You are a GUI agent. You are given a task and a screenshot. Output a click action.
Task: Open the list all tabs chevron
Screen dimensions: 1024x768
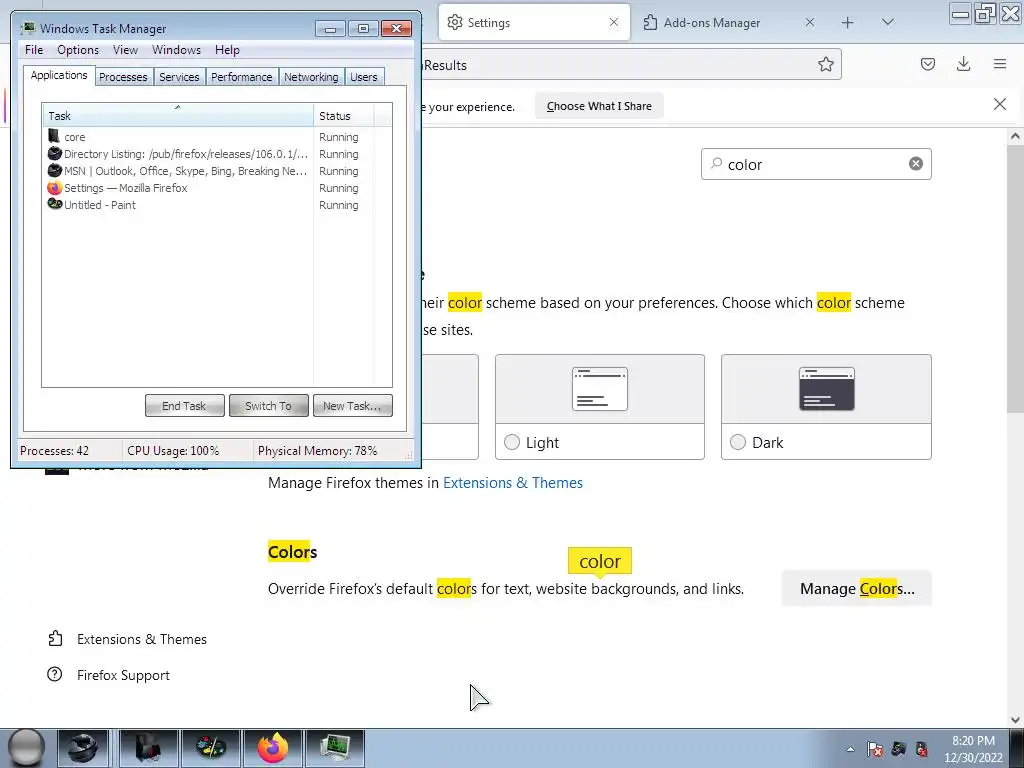(888, 22)
